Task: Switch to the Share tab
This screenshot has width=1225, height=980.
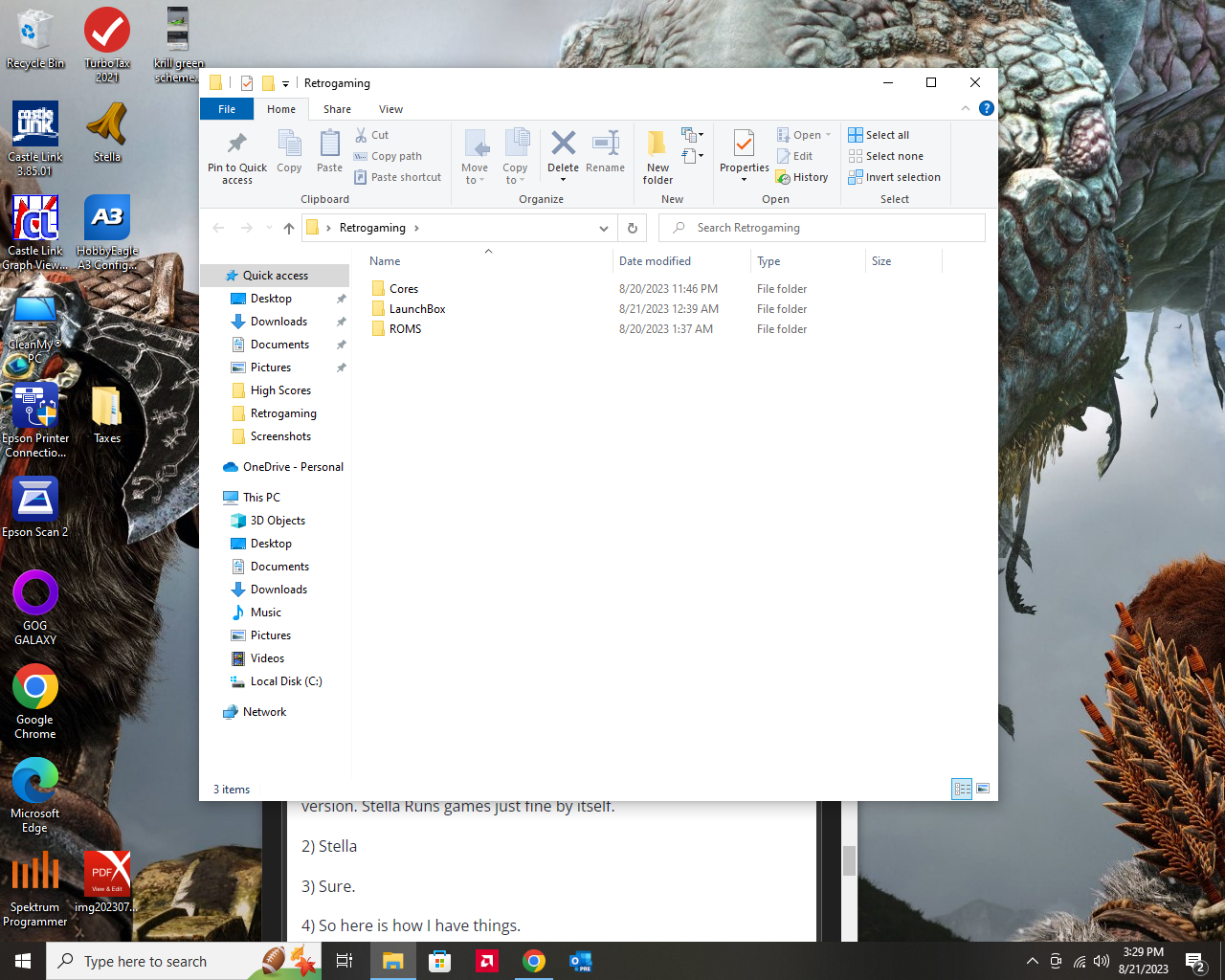Action: coord(337,109)
